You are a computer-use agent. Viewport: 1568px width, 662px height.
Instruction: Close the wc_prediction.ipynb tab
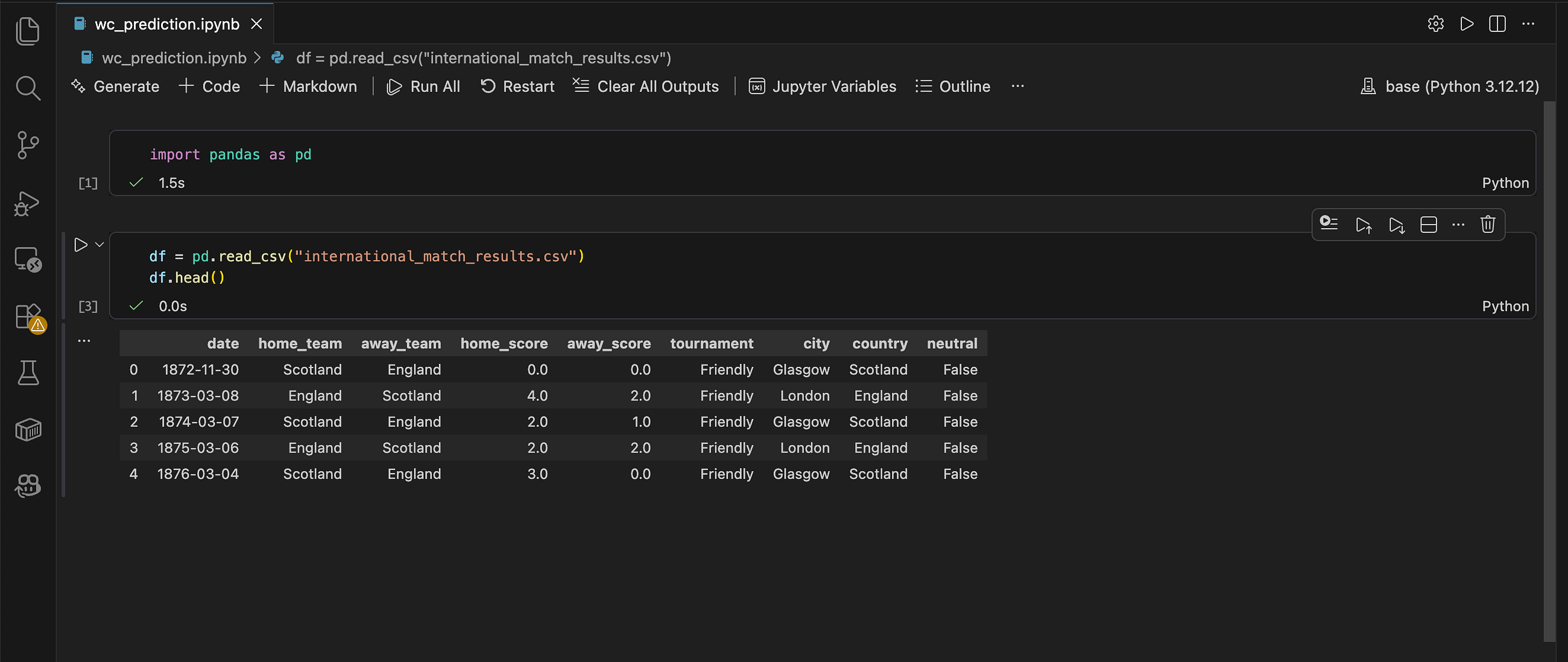257,24
